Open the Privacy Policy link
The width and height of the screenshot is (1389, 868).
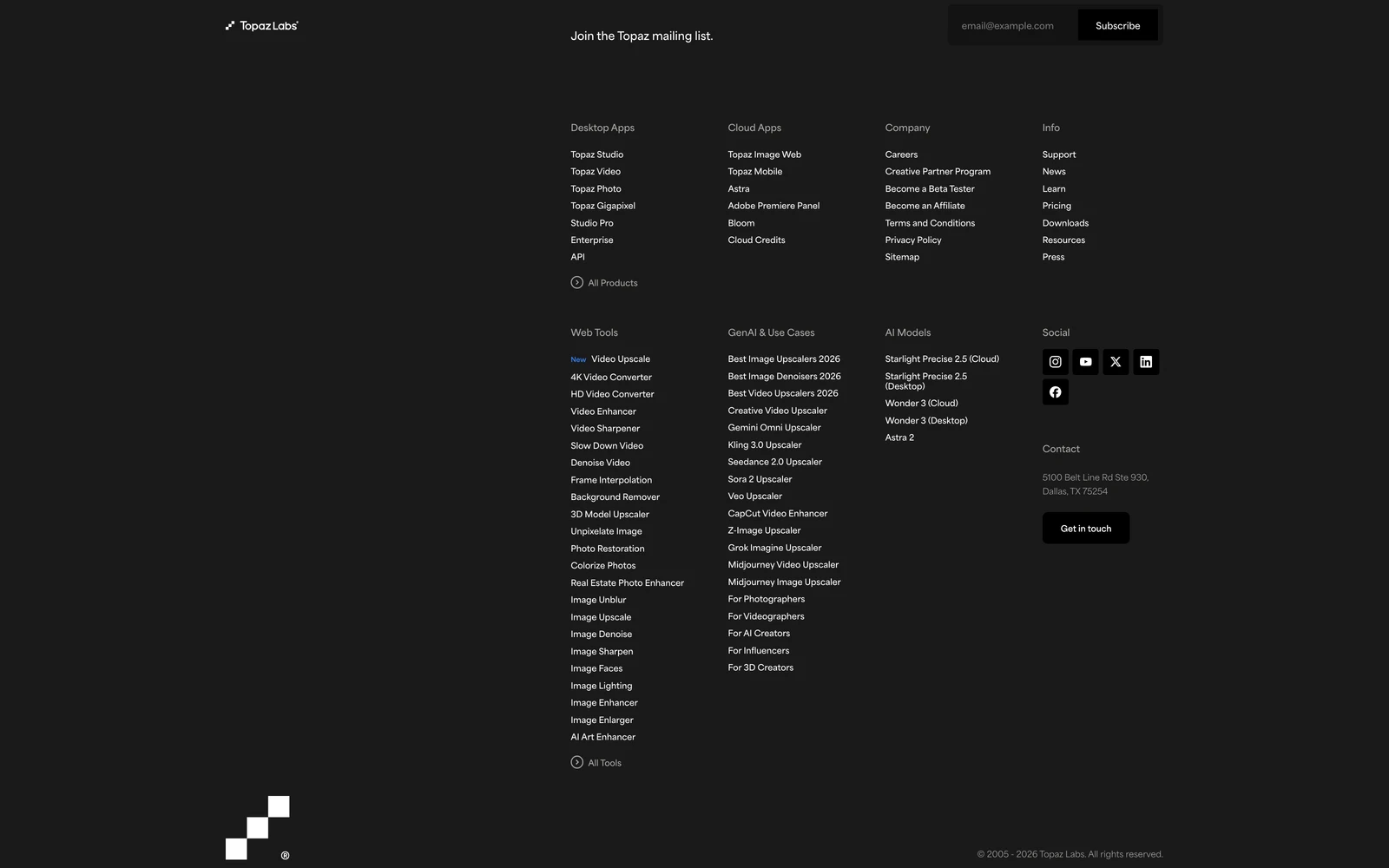[x=913, y=240]
